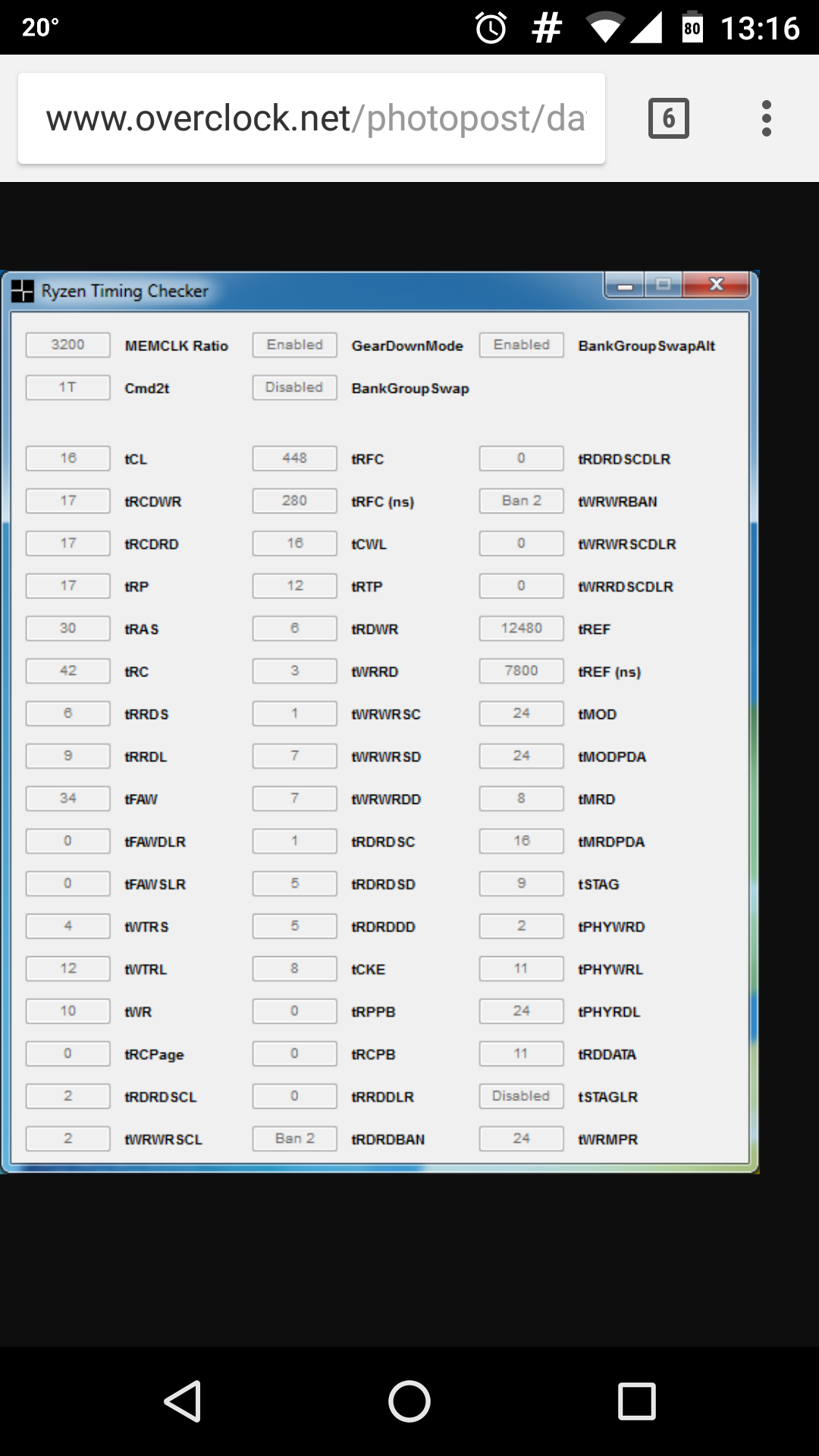Click the tREF 12480 value box

click(522, 629)
